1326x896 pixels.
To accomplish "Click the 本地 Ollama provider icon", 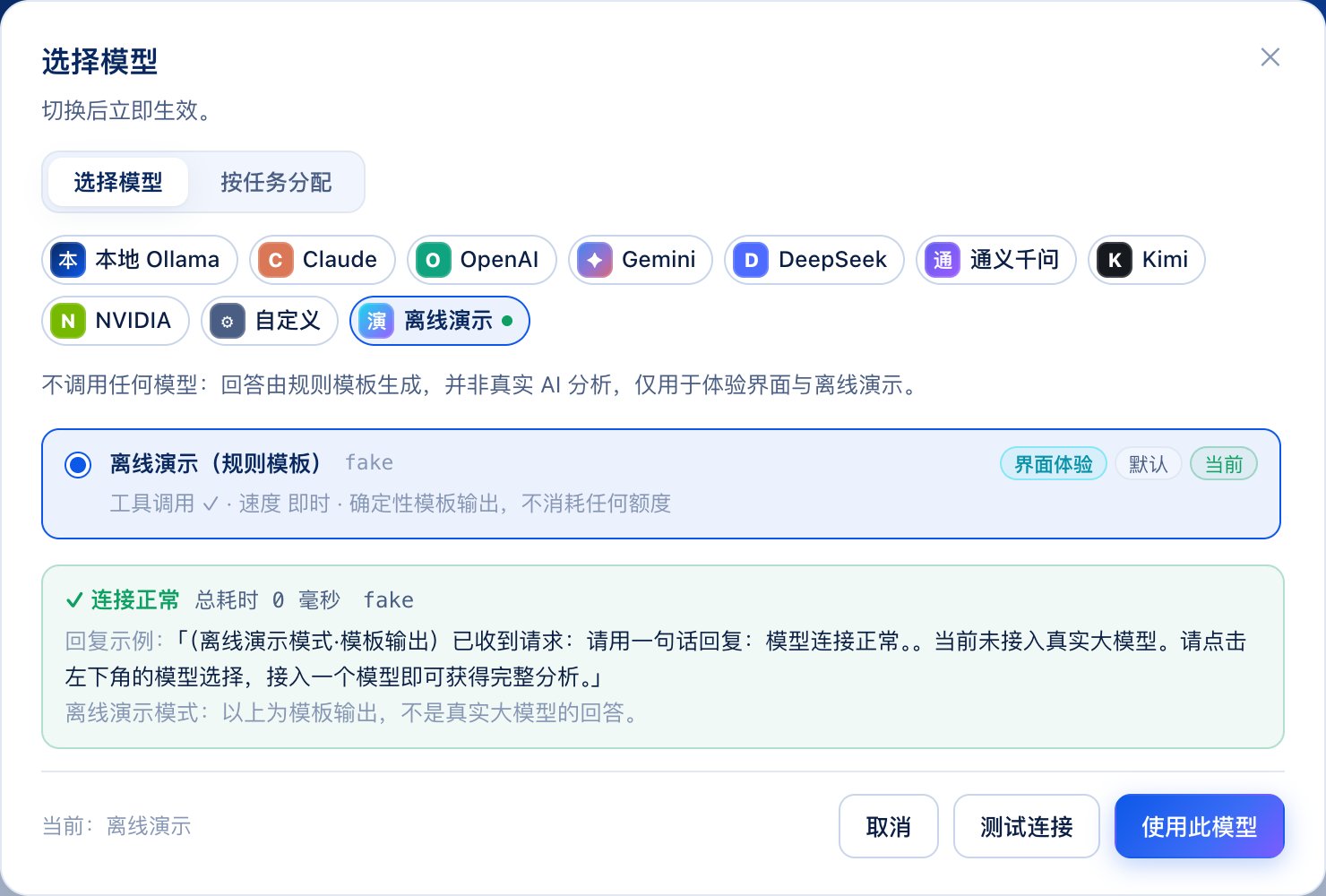I will pos(68,260).
